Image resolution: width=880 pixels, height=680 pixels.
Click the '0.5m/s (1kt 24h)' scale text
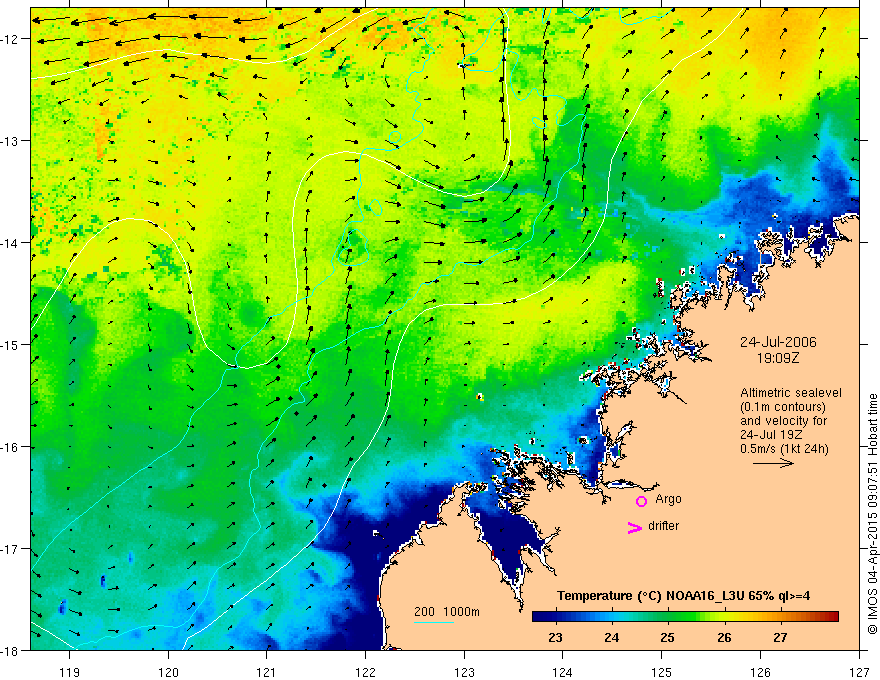[x=785, y=449]
